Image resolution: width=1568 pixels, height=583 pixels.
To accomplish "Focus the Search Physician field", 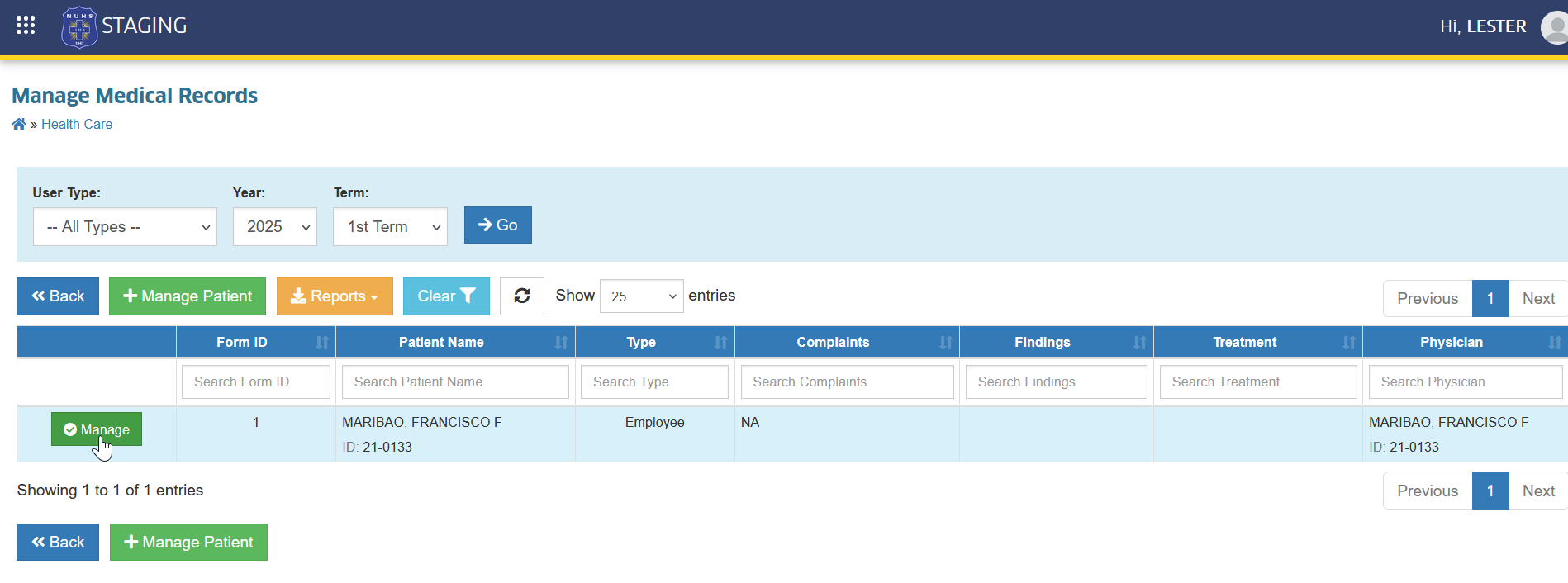I will [1466, 382].
